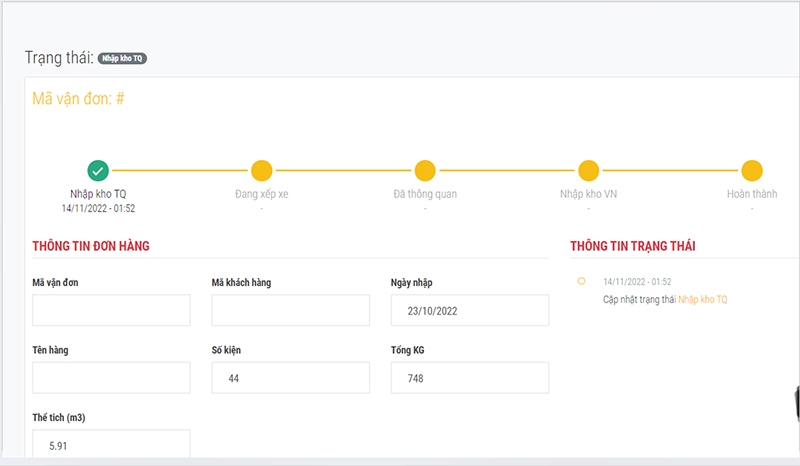
Task: Select the Nhập kho VN step circle
Action: [589, 170]
